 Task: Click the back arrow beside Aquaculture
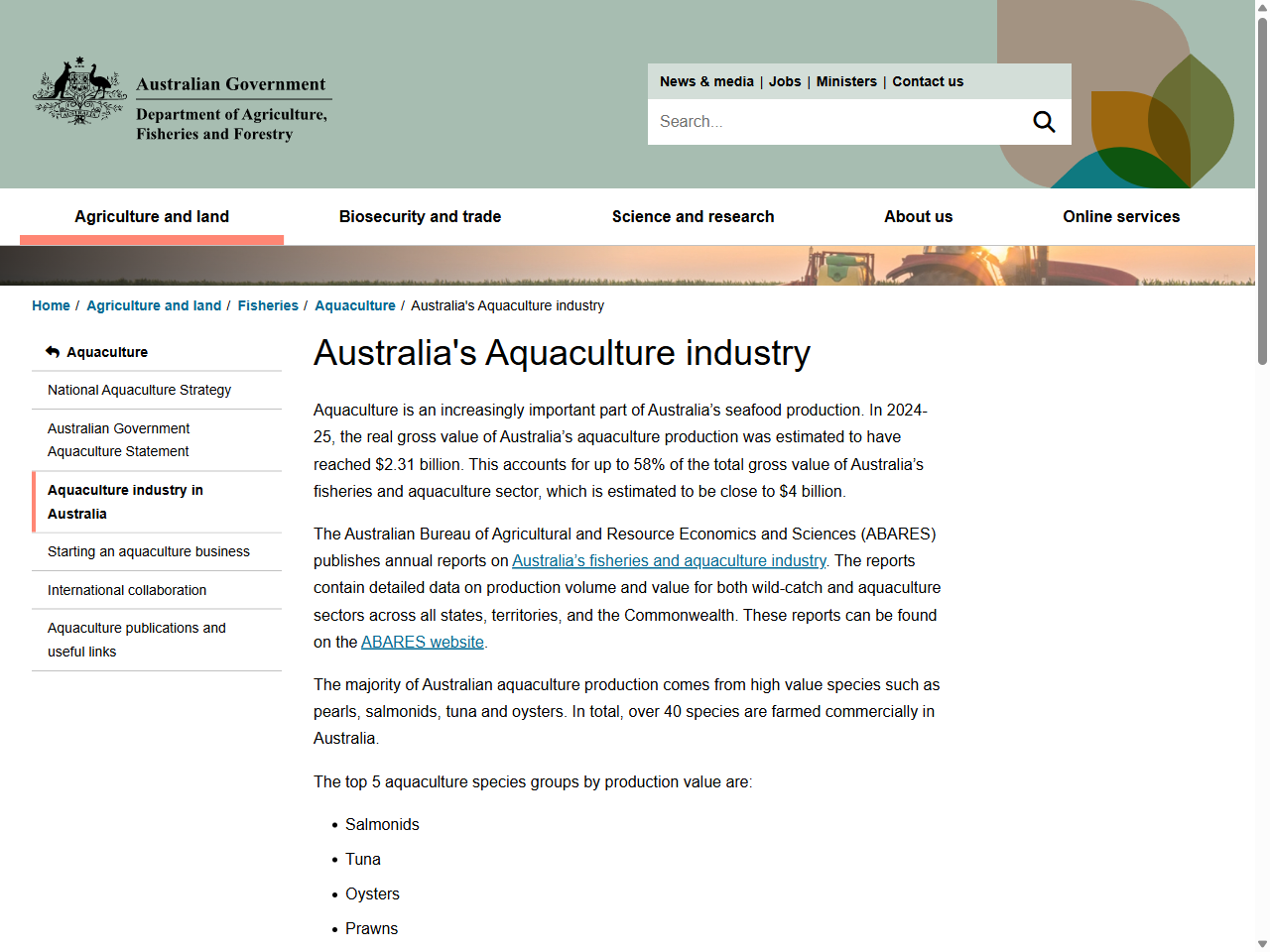click(x=51, y=351)
